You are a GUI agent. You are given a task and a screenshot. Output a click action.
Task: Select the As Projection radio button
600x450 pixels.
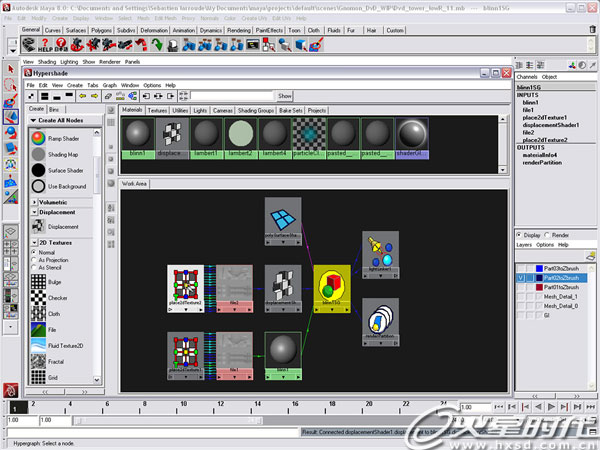point(34,260)
